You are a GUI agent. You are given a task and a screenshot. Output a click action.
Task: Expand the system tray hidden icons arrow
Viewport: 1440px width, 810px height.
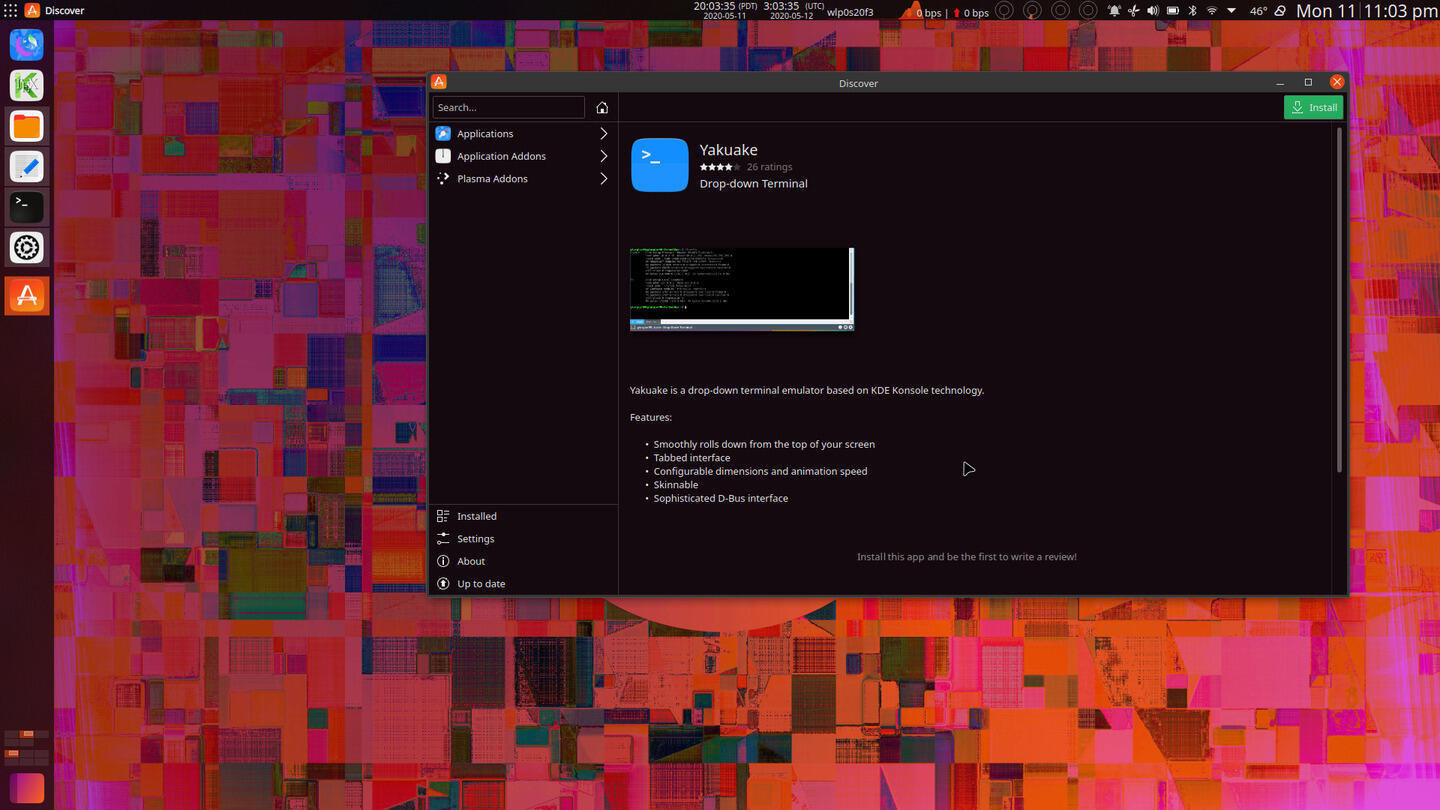coord(1231,11)
